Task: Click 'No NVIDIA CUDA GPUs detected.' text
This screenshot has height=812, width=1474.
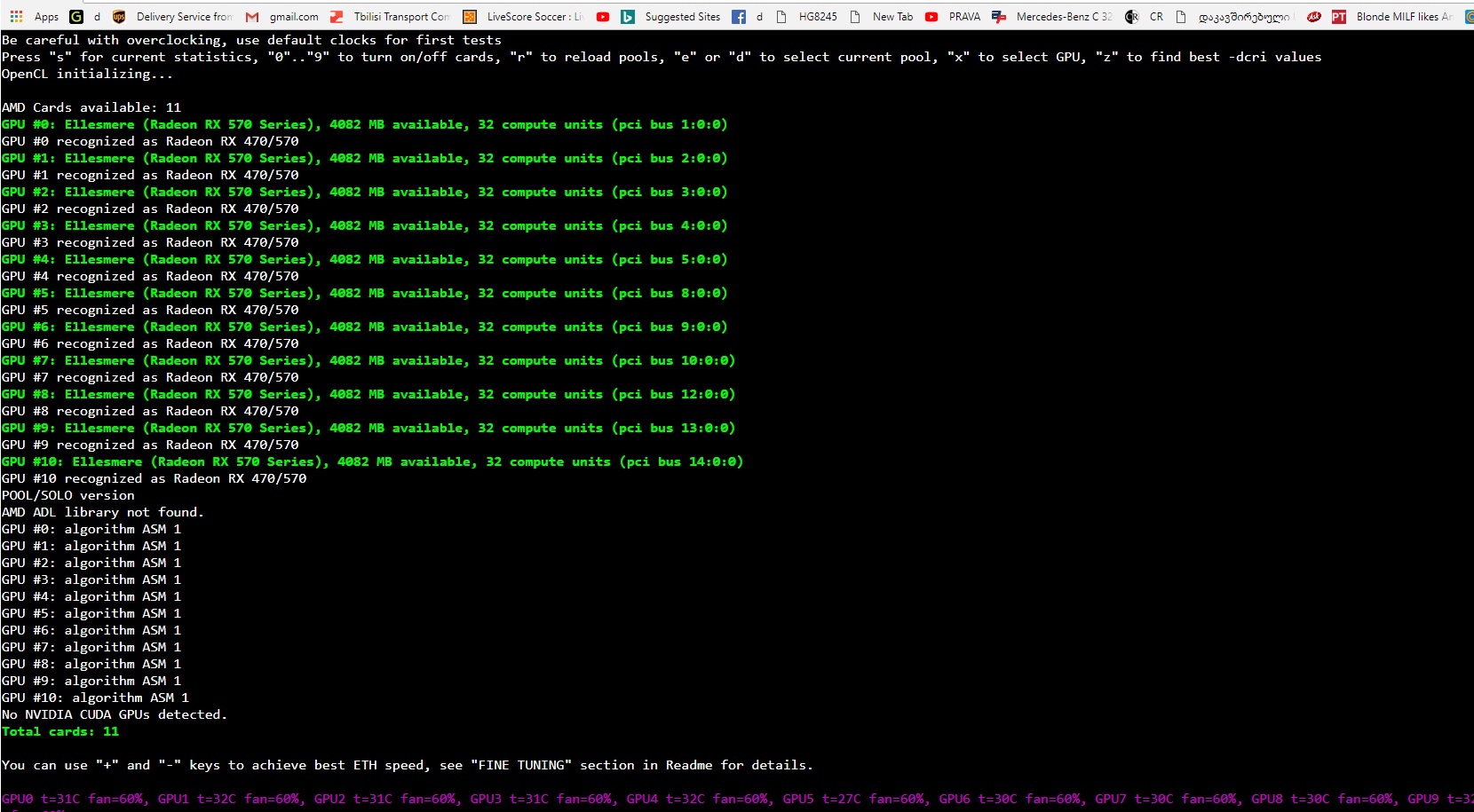Action: tap(115, 714)
